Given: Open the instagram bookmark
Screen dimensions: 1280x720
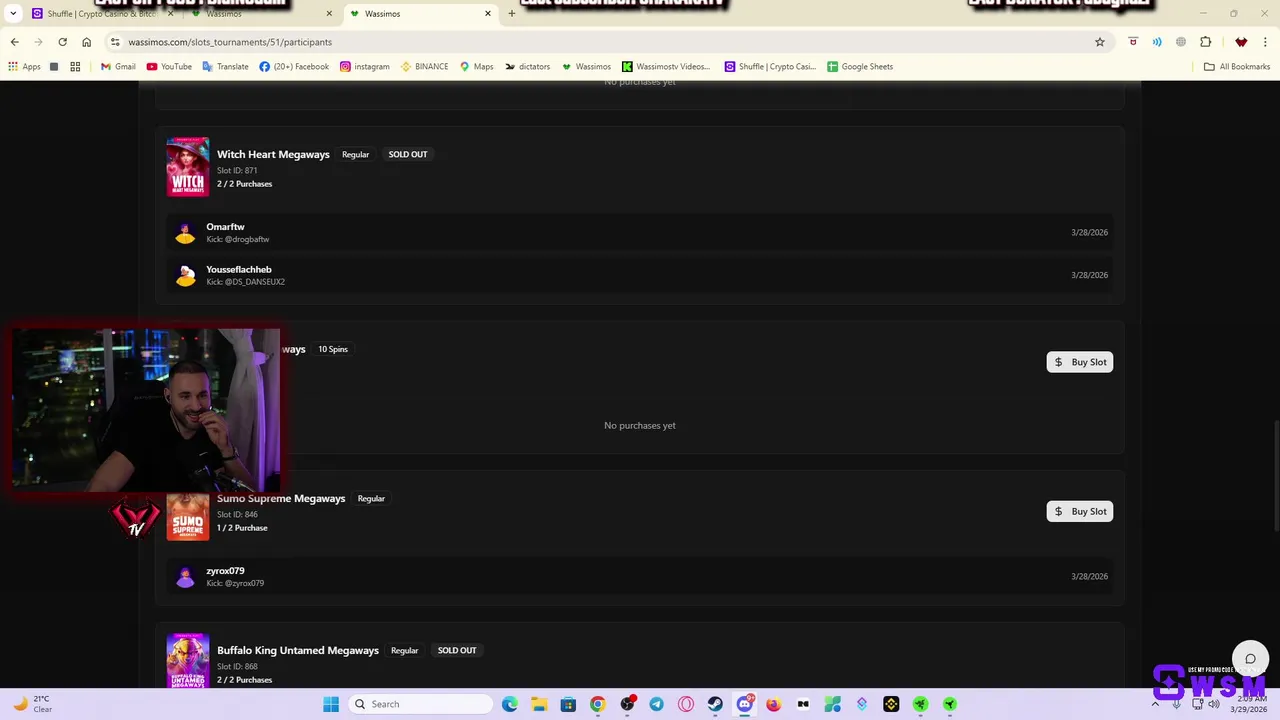Looking at the screenshot, I should pyautogui.click(x=365, y=67).
